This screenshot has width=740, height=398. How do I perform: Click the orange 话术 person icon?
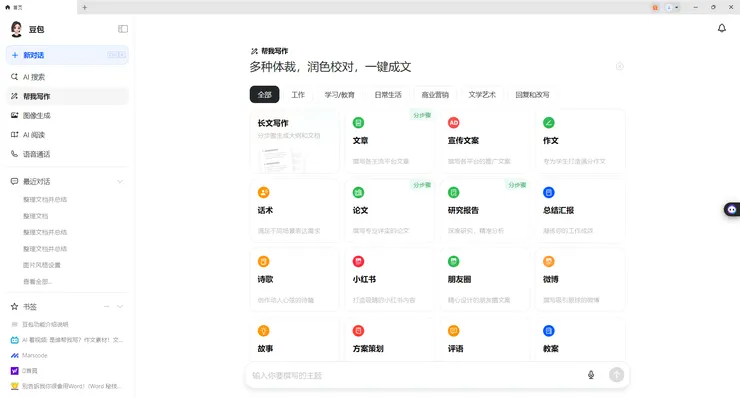point(263,192)
